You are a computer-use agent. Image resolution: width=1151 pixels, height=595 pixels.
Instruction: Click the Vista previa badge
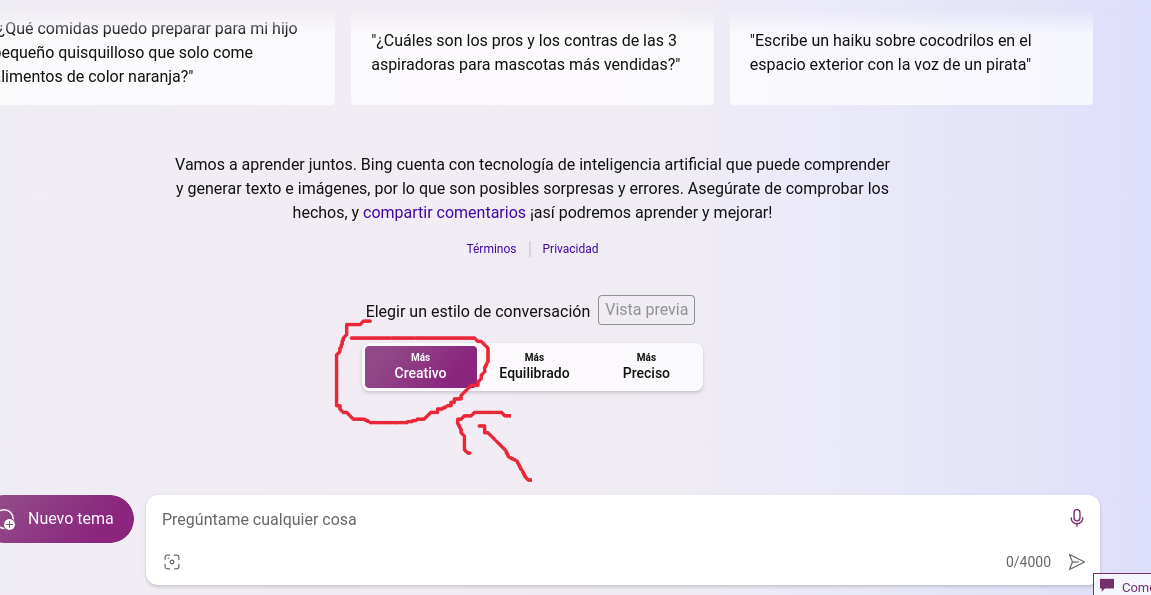646,310
